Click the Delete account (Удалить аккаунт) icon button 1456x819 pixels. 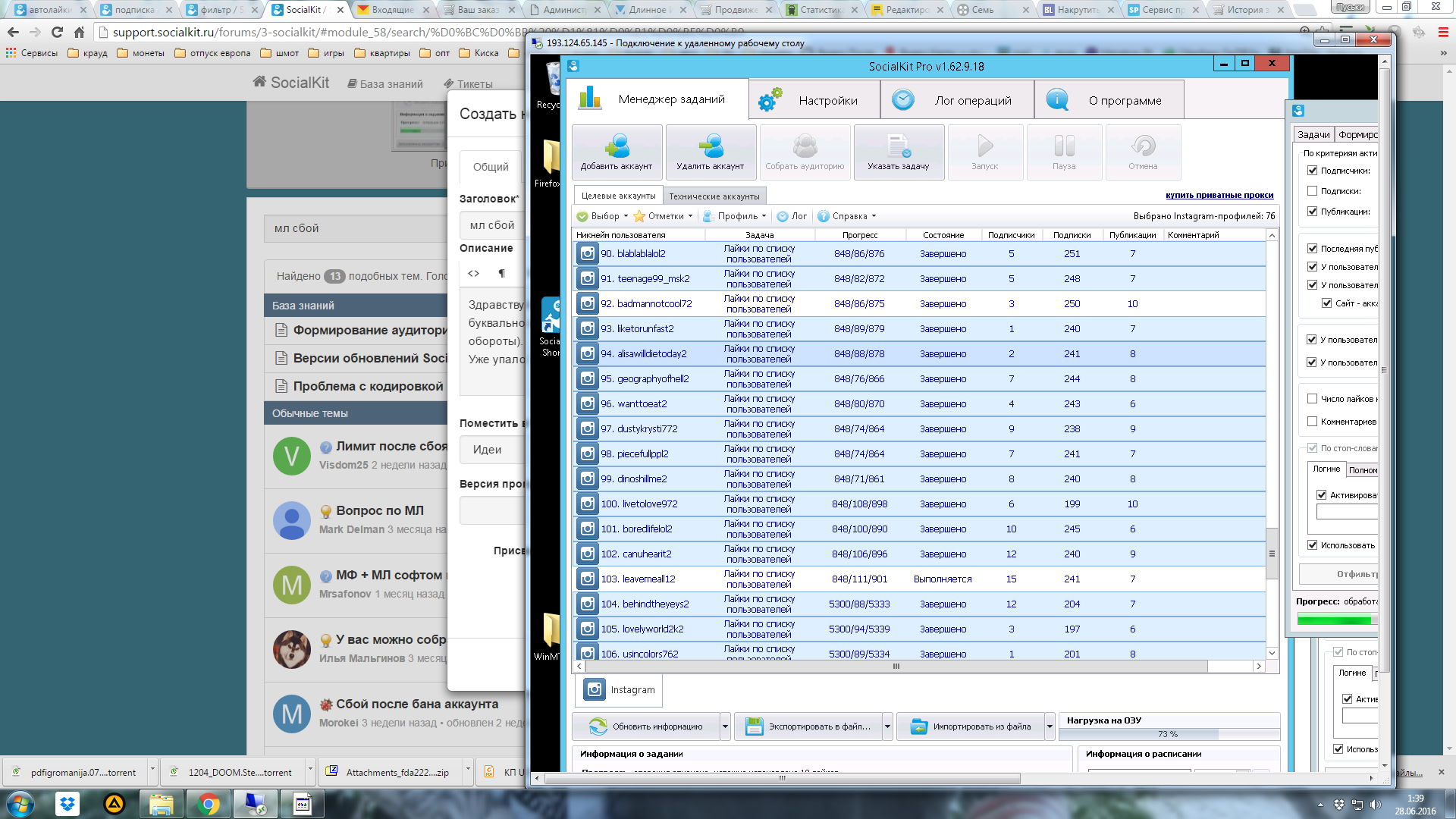pos(711,152)
